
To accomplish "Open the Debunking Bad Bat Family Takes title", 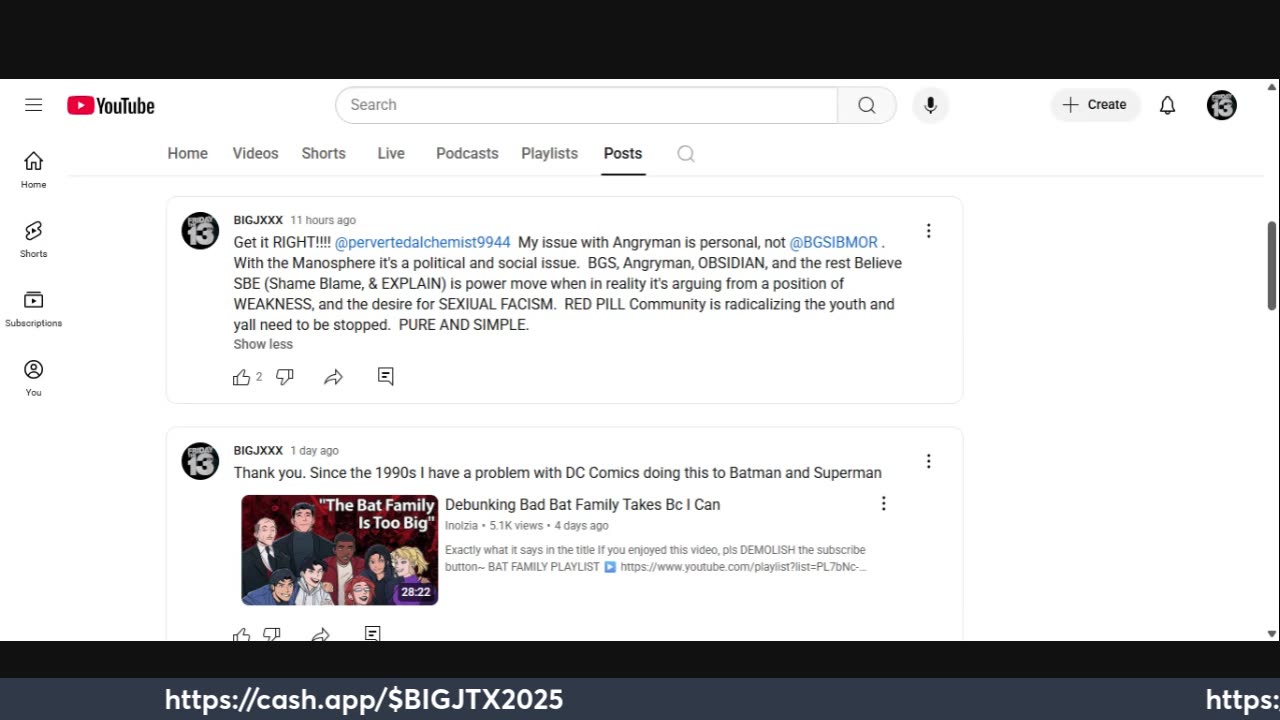I will click(582, 505).
